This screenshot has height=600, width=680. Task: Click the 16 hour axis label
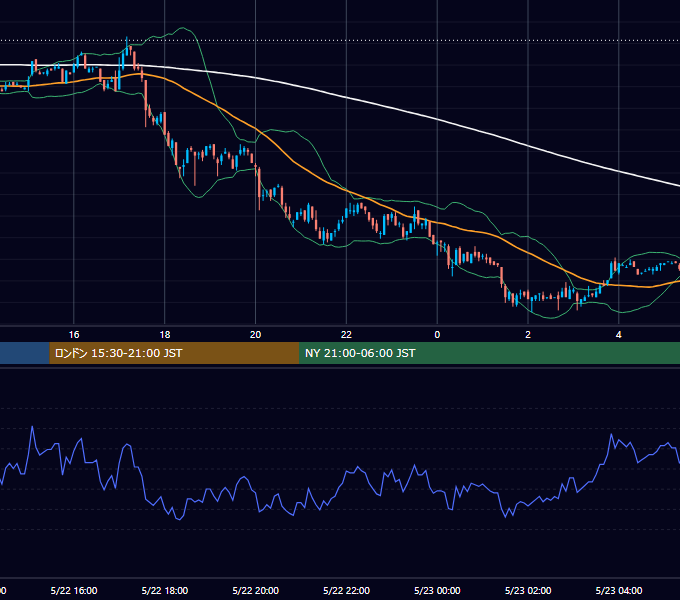click(74, 335)
